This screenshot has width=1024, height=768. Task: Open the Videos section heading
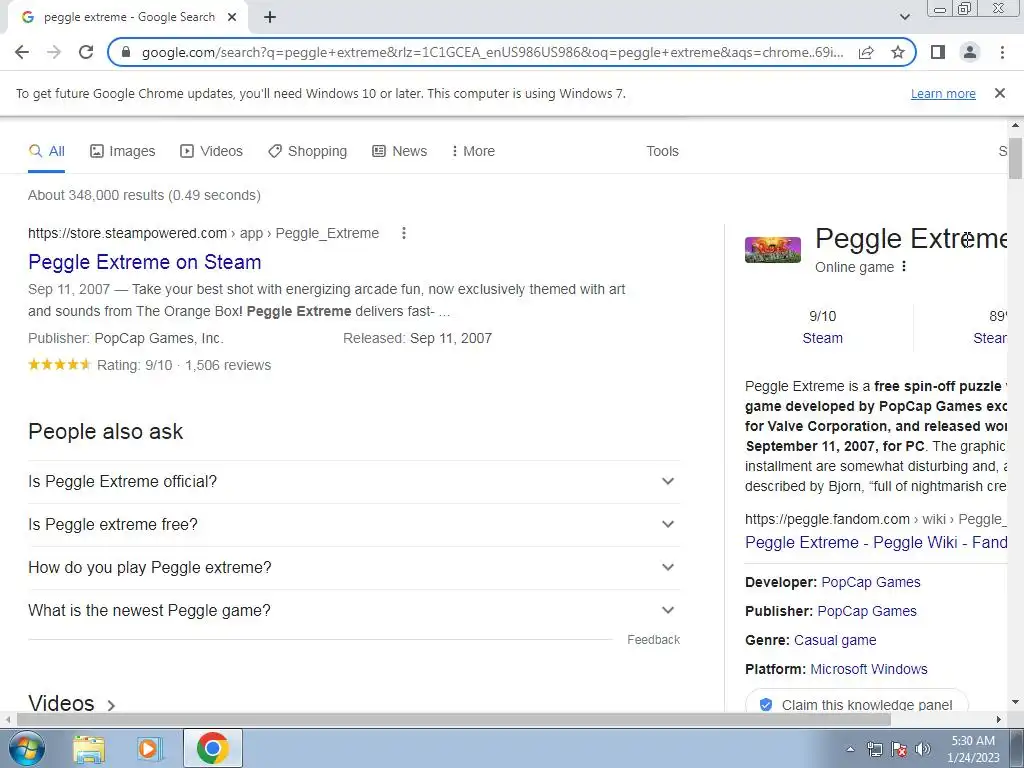point(72,703)
